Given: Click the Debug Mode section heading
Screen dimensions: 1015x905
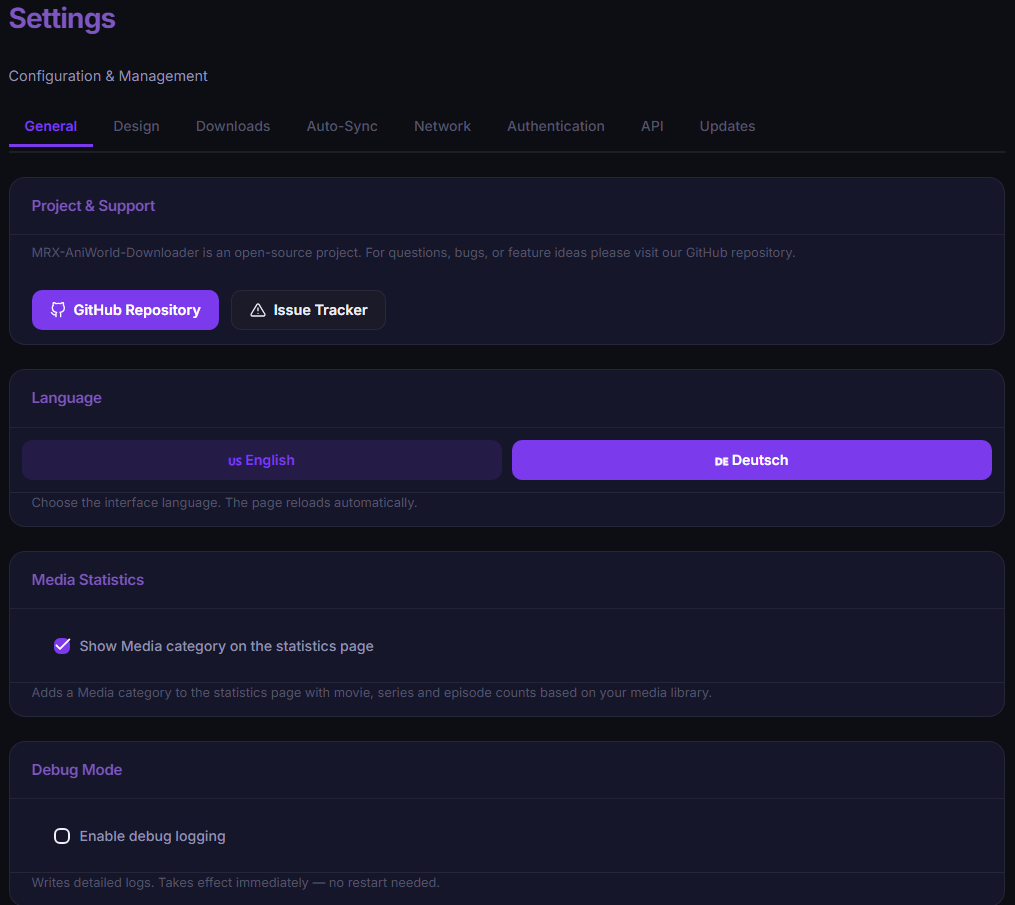Looking at the screenshot, I should click(77, 770).
